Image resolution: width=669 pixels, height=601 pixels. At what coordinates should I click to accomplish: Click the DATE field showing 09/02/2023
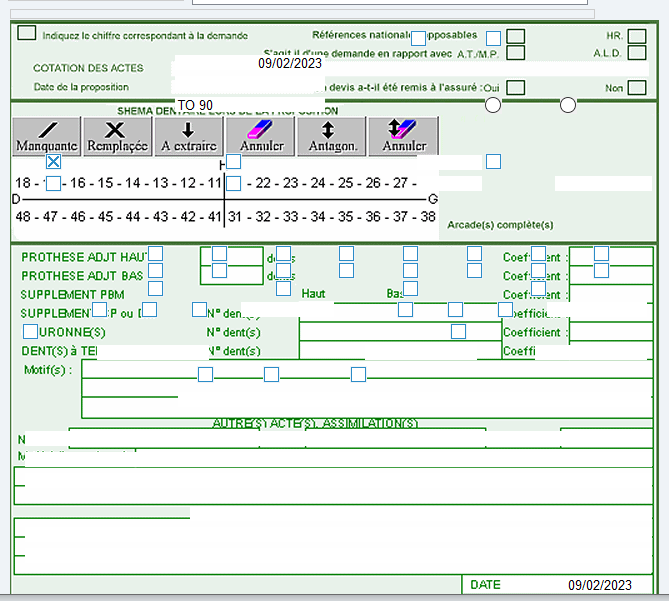(x=600, y=585)
